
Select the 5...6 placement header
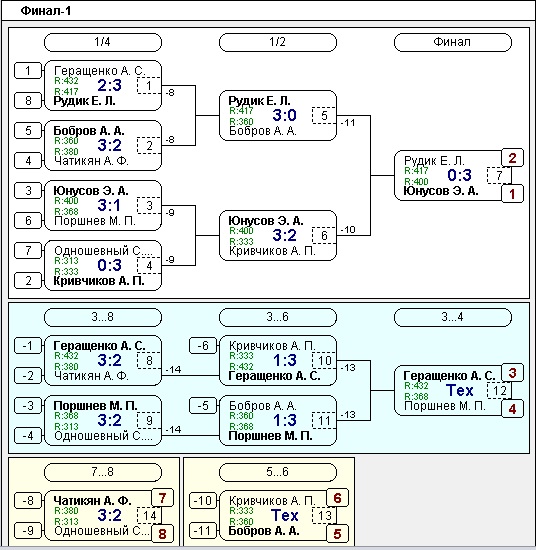coord(278,472)
